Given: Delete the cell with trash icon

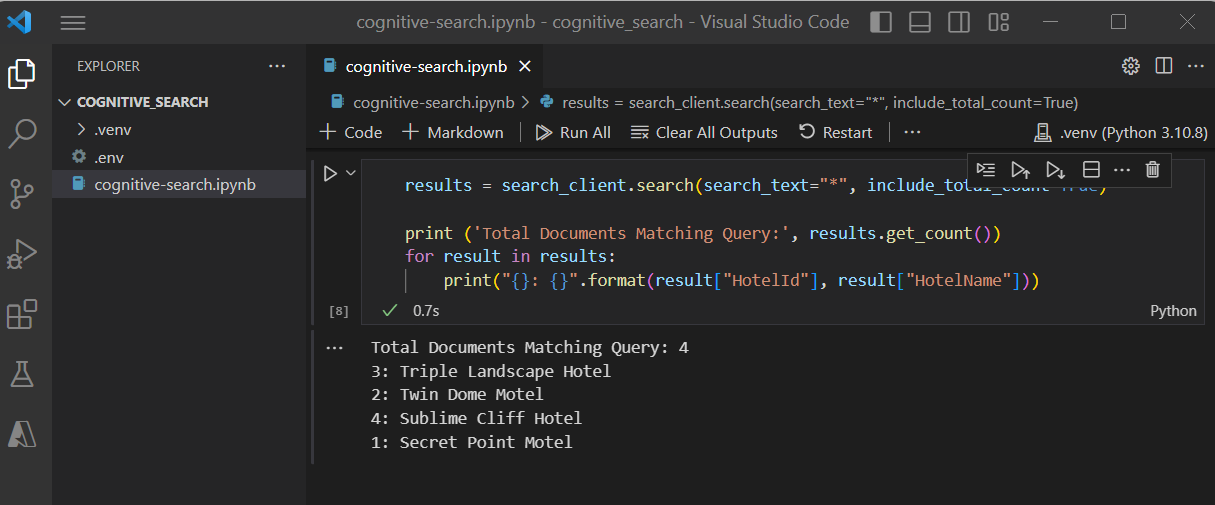Looking at the screenshot, I should pos(1152,170).
